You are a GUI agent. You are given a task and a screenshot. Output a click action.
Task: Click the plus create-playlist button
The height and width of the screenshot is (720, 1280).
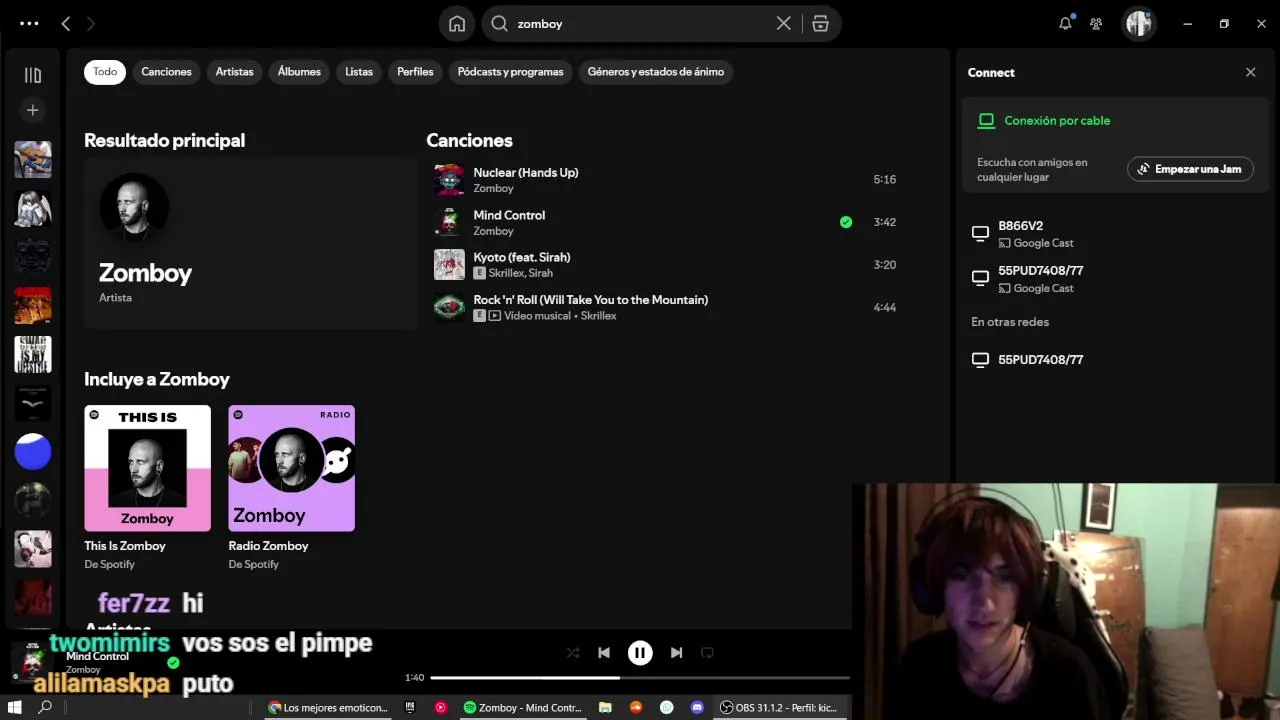[x=33, y=110]
